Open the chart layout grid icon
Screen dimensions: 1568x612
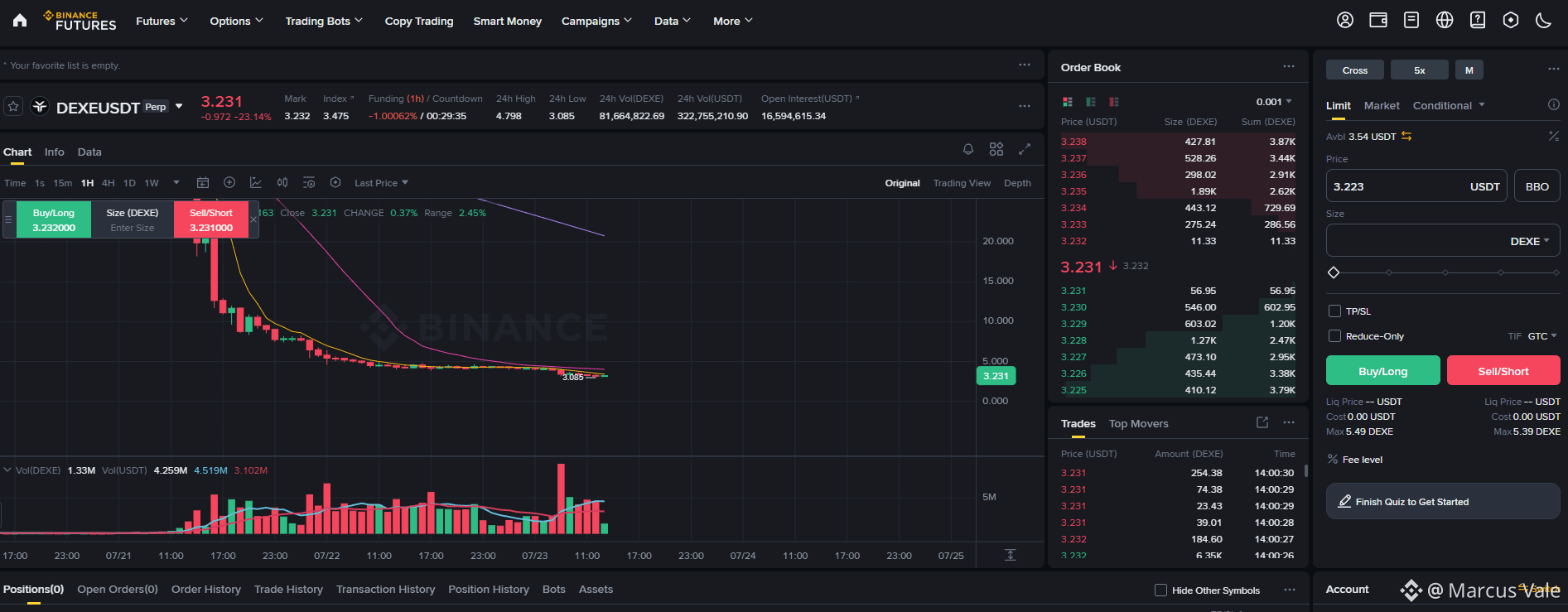996,149
